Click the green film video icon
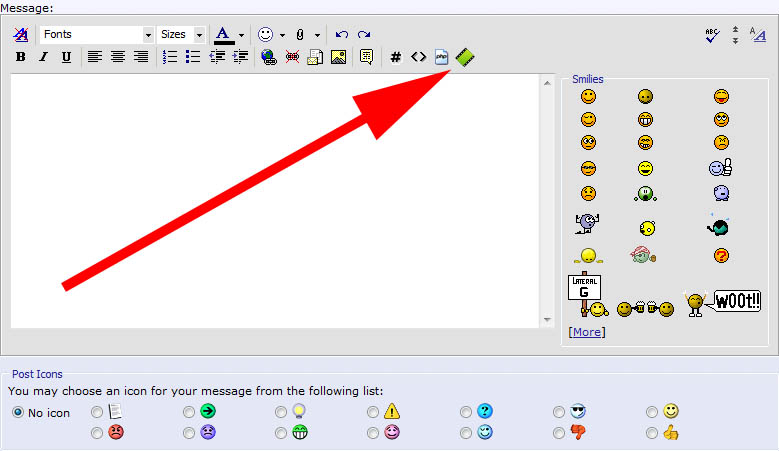This screenshot has height=451, width=779. pos(465,58)
